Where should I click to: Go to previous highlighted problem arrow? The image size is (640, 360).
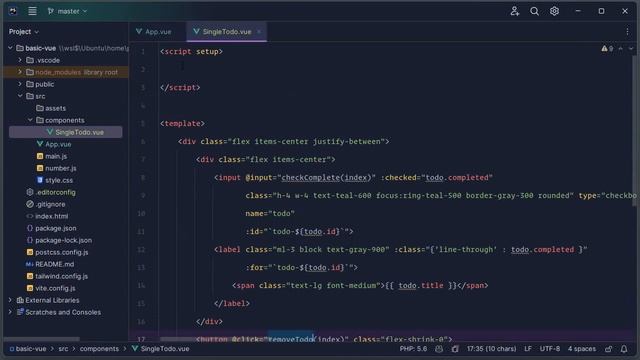[x=620, y=49]
